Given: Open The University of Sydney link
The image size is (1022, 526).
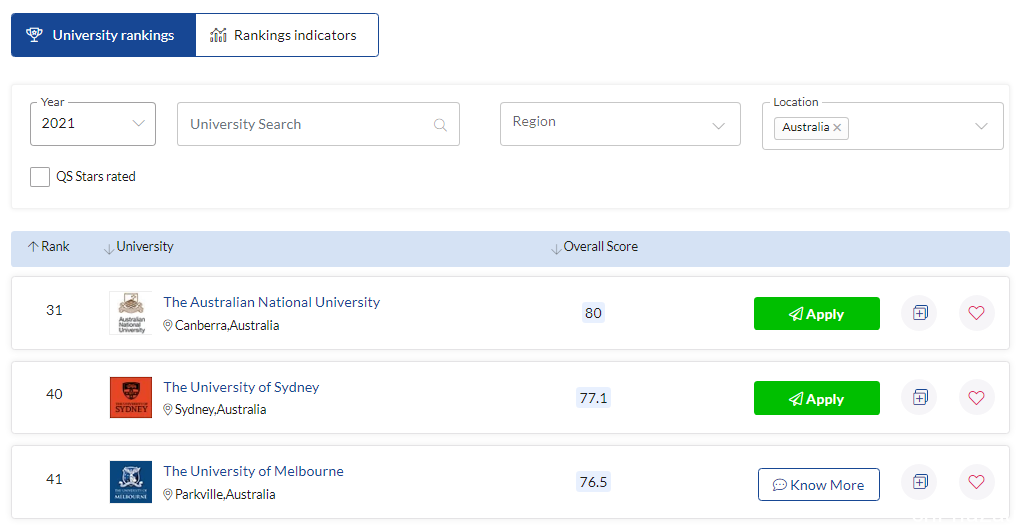Looking at the screenshot, I should click(x=241, y=387).
